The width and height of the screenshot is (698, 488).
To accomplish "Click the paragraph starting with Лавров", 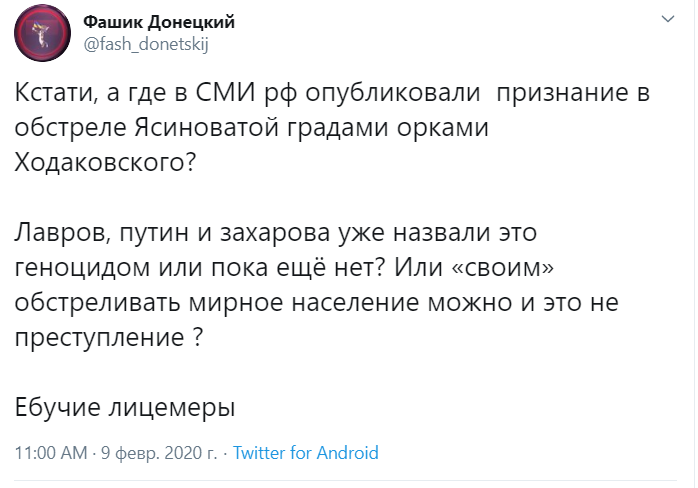I will (317, 285).
